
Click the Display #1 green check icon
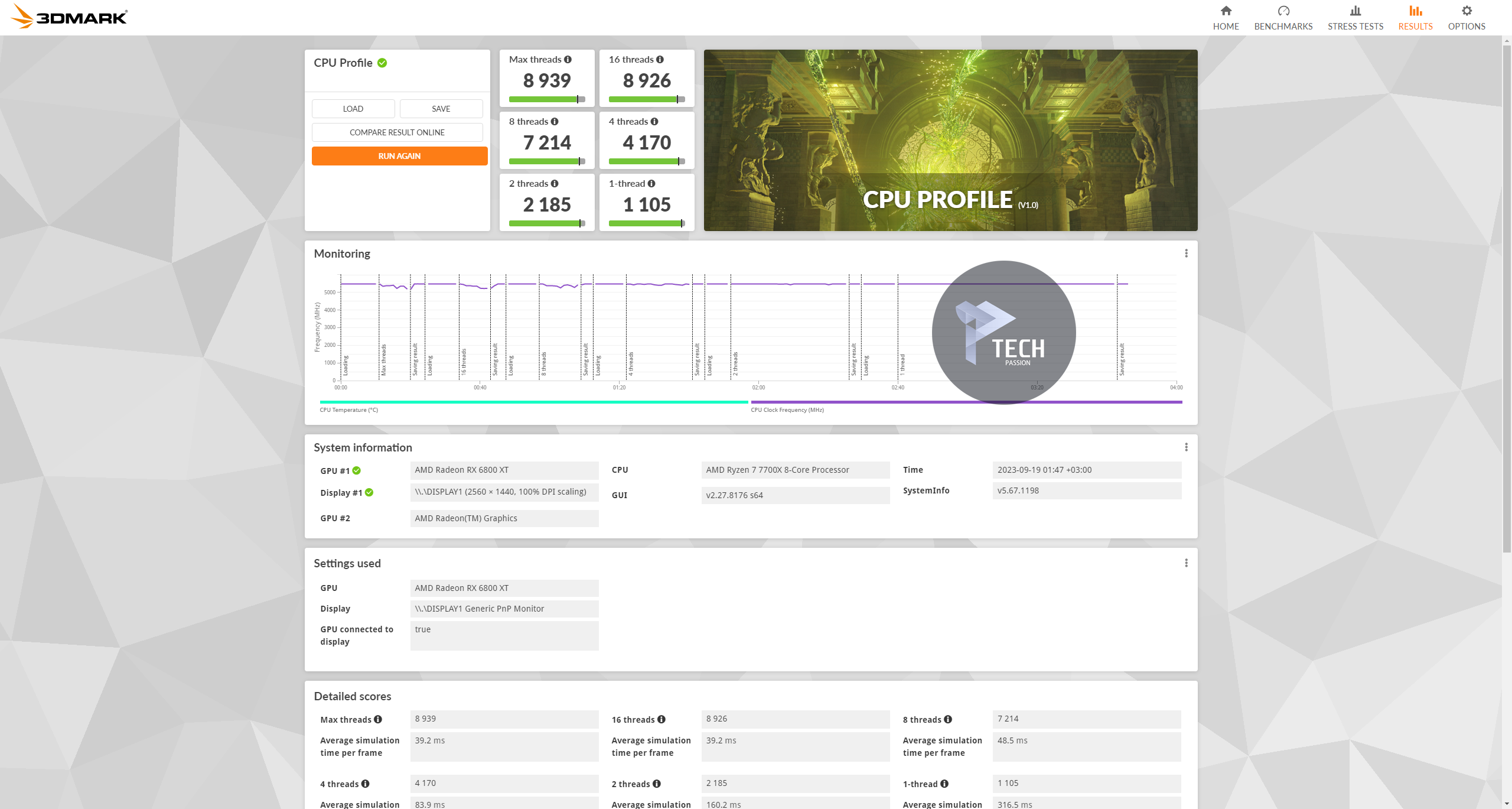tap(369, 492)
